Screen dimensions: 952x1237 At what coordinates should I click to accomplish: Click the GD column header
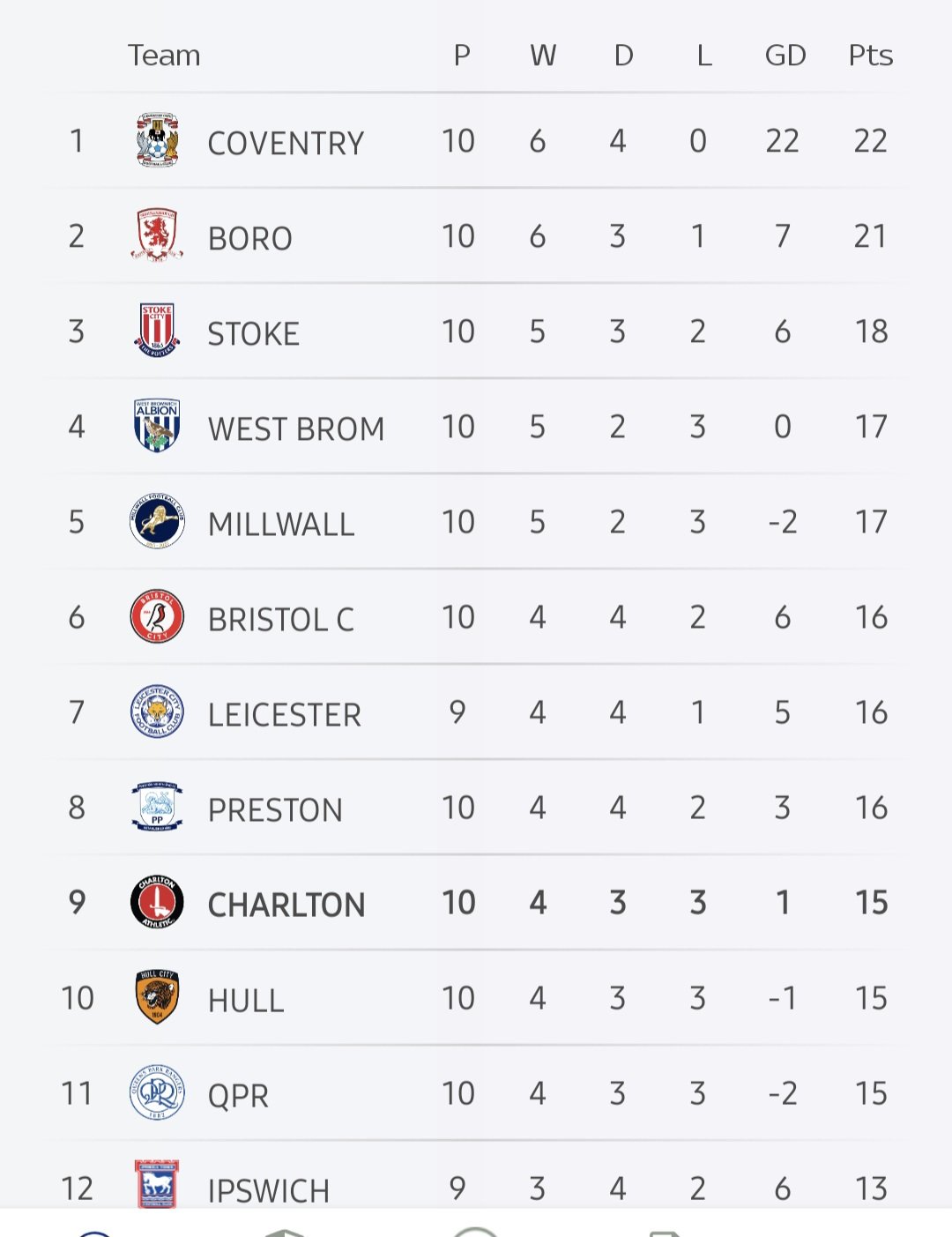pos(785,56)
